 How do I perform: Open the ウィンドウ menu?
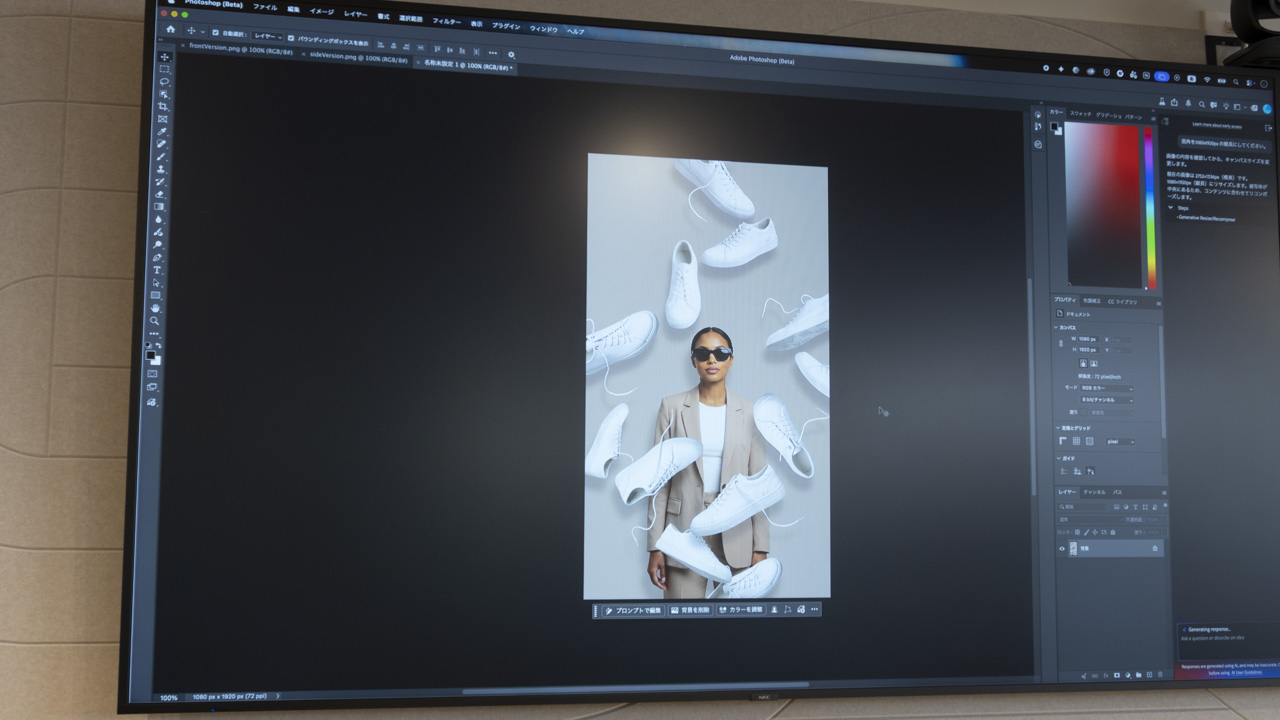click(544, 29)
